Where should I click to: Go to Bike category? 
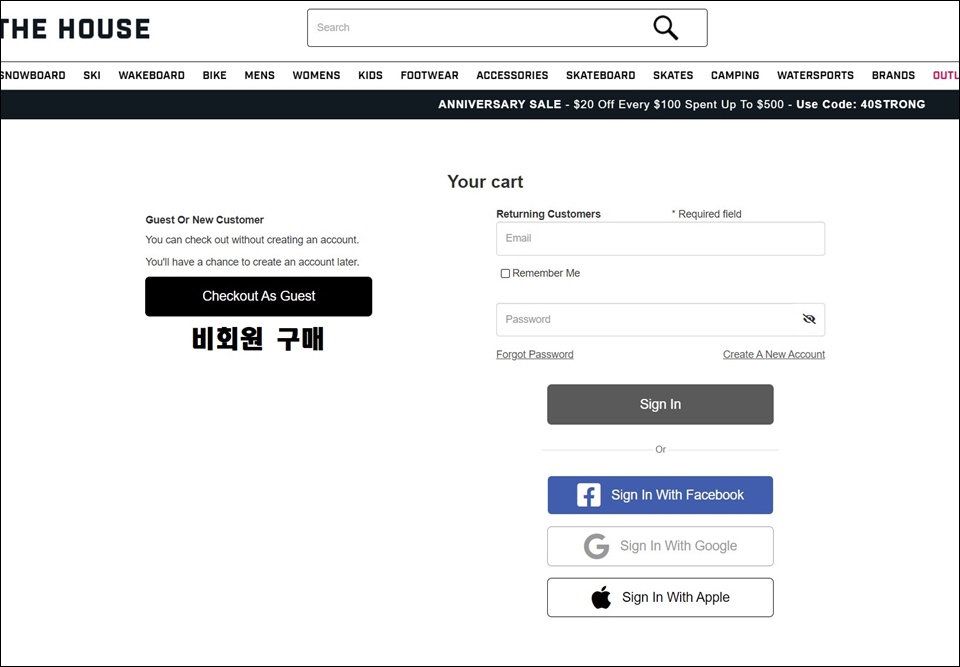point(214,75)
